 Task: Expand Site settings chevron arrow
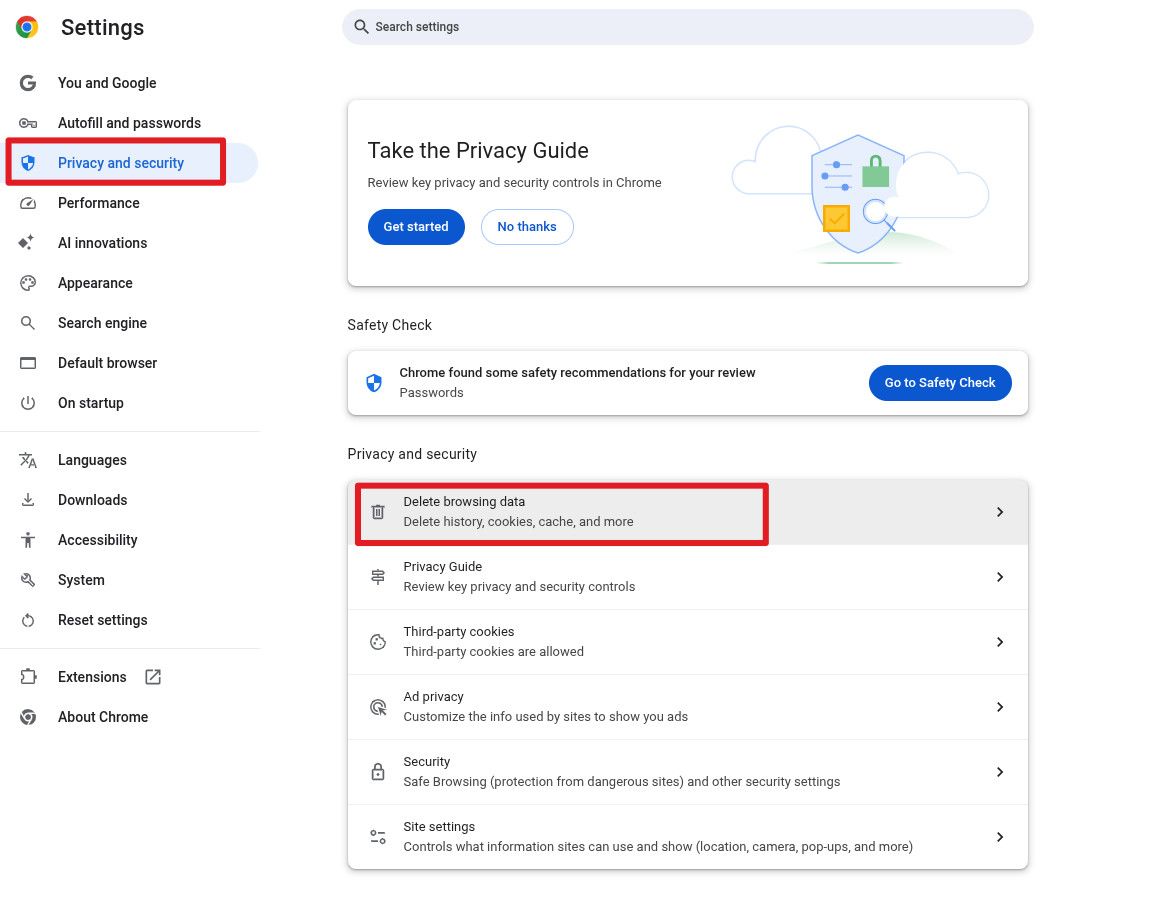999,837
